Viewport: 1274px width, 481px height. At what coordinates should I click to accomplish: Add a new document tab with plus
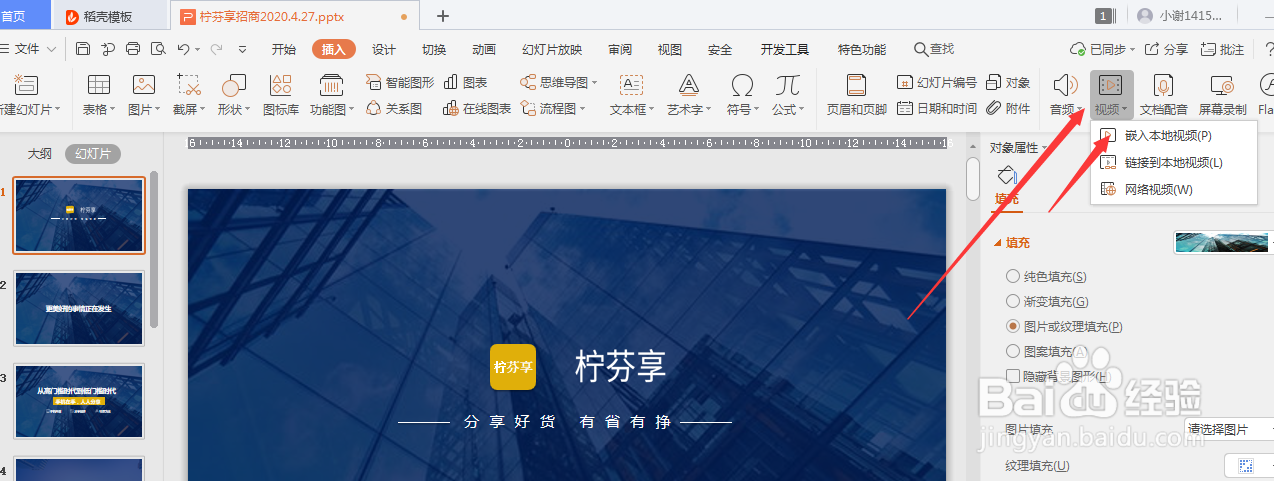click(x=443, y=16)
